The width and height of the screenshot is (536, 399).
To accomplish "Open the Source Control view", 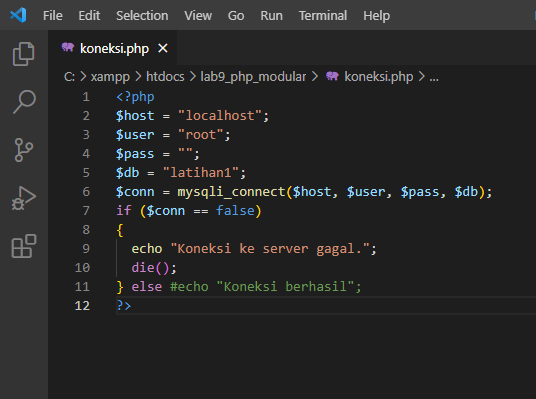I will [24, 150].
